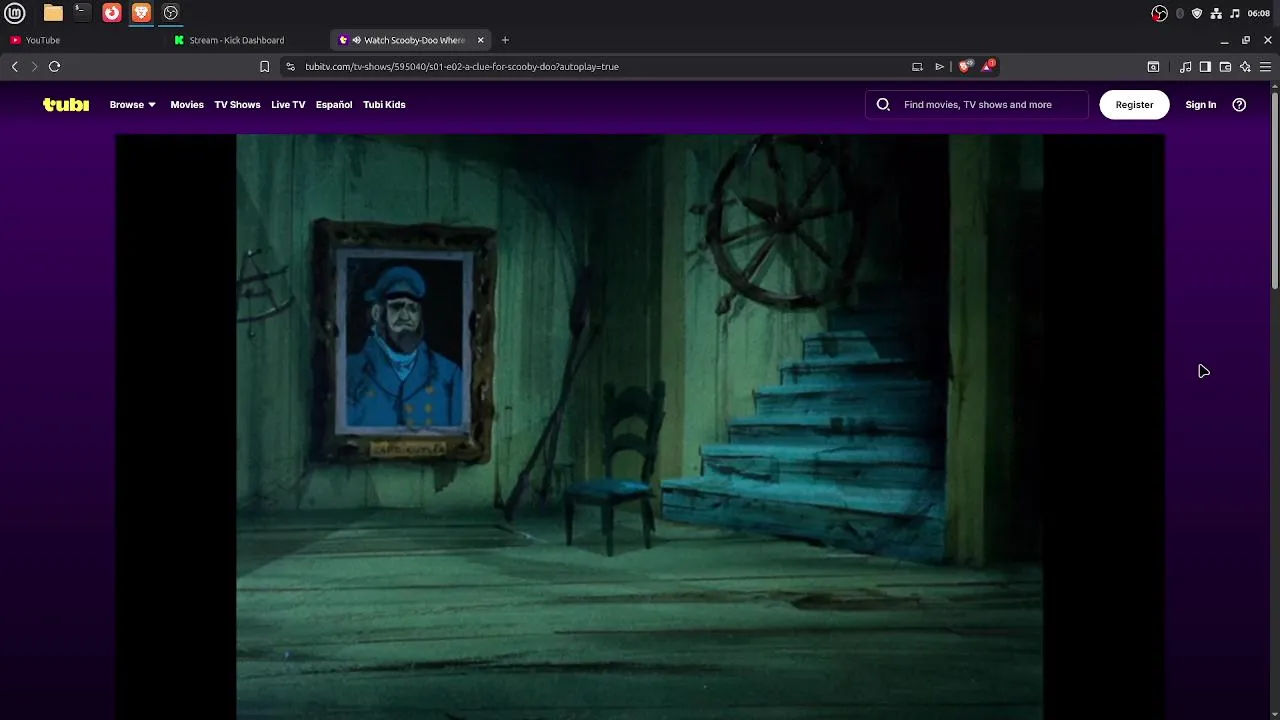Open the Files folder icon in taskbar
Image resolution: width=1280 pixels, height=720 pixels.
53,13
